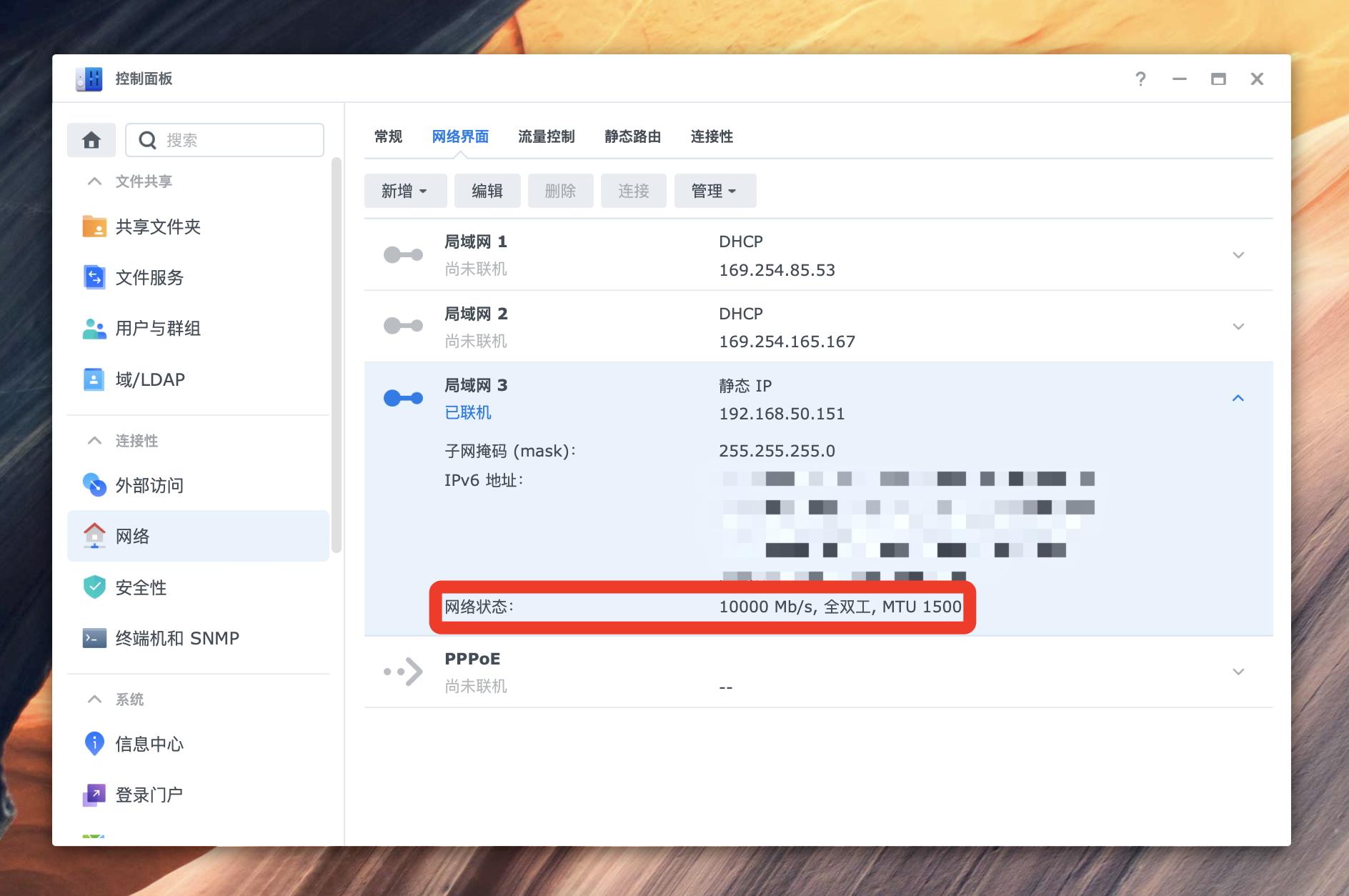The image size is (1349, 896).
Task: Click the 域/LDAP sidebar icon
Action: pos(94,379)
